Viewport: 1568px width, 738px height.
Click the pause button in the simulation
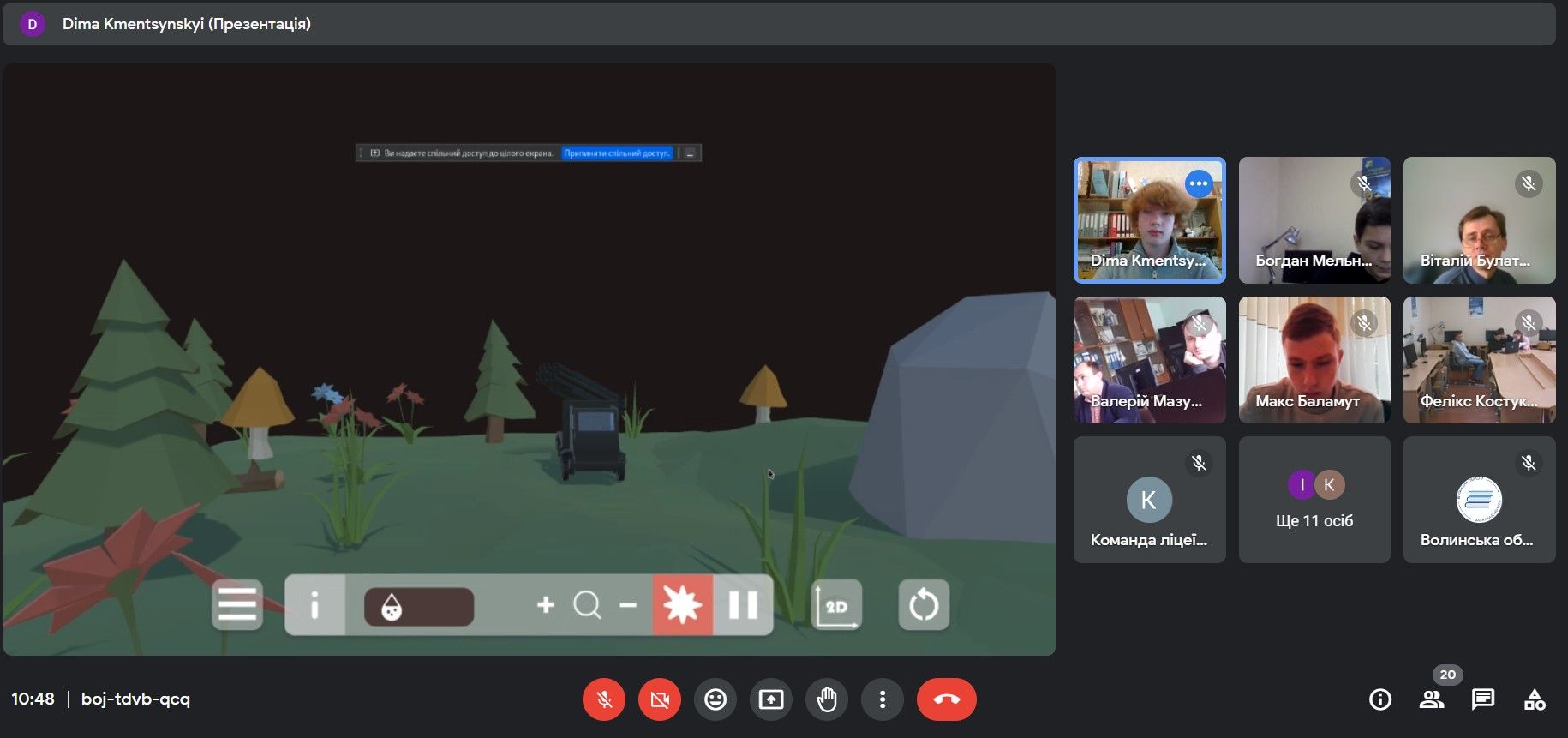point(743,605)
